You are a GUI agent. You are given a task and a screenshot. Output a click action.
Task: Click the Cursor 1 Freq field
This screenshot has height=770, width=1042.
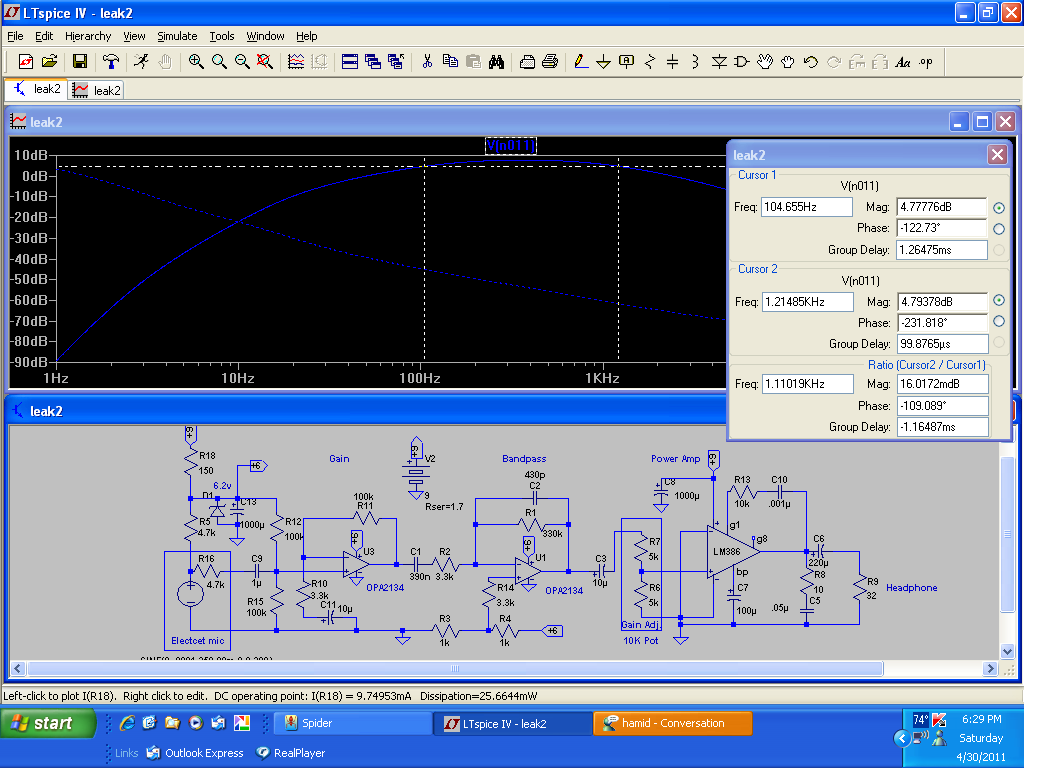[x=807, y=207]
